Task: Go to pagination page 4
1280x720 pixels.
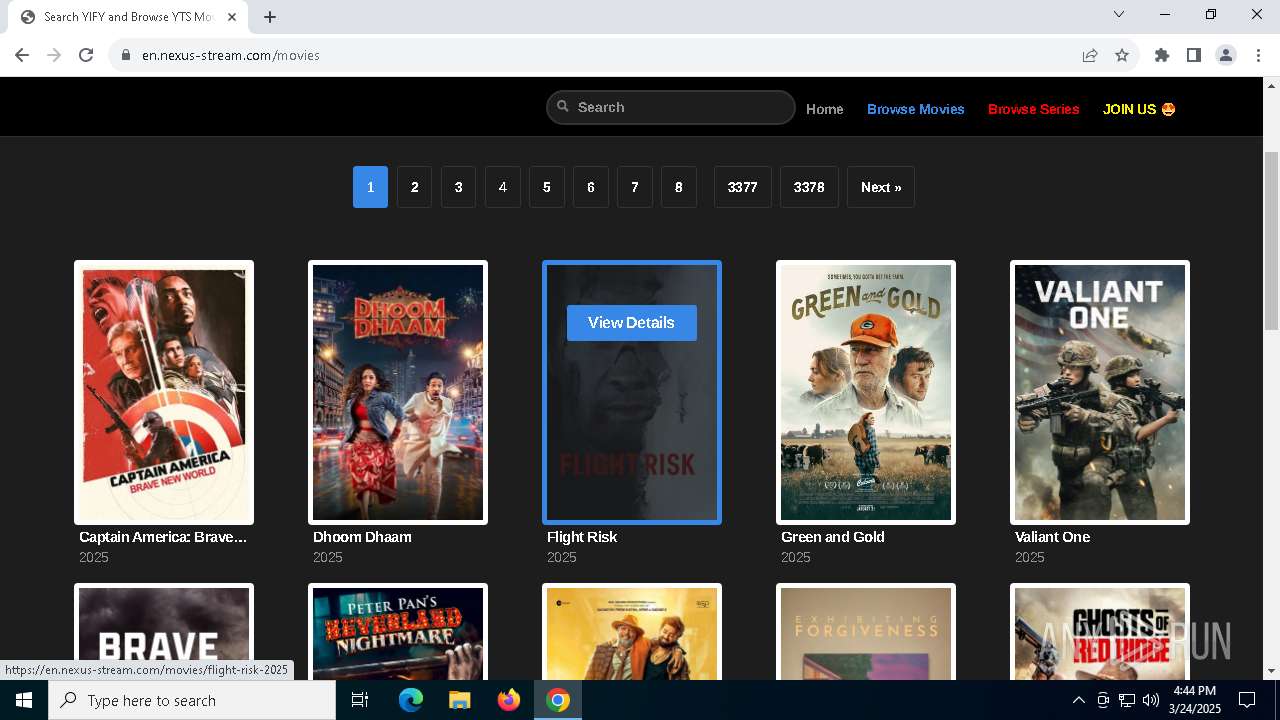Action: tap(502, 187)
